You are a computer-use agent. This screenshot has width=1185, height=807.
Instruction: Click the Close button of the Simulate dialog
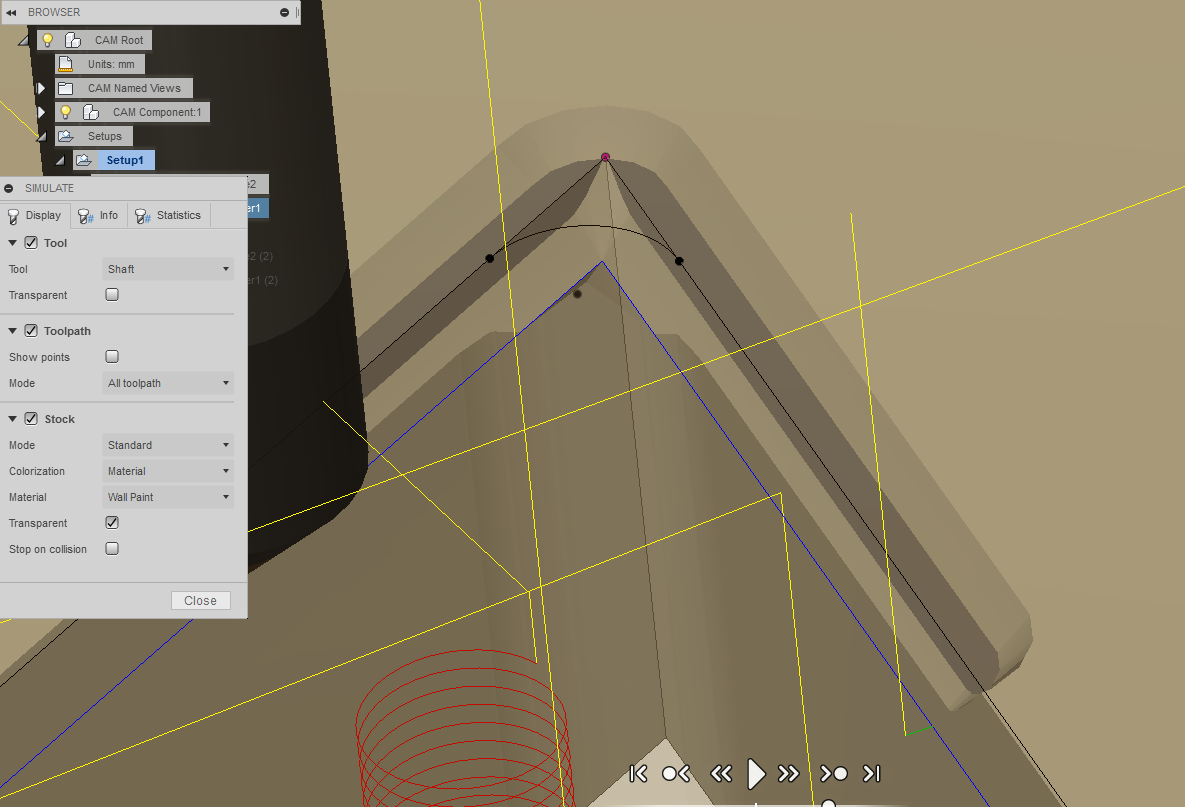[x=200, y=600]
